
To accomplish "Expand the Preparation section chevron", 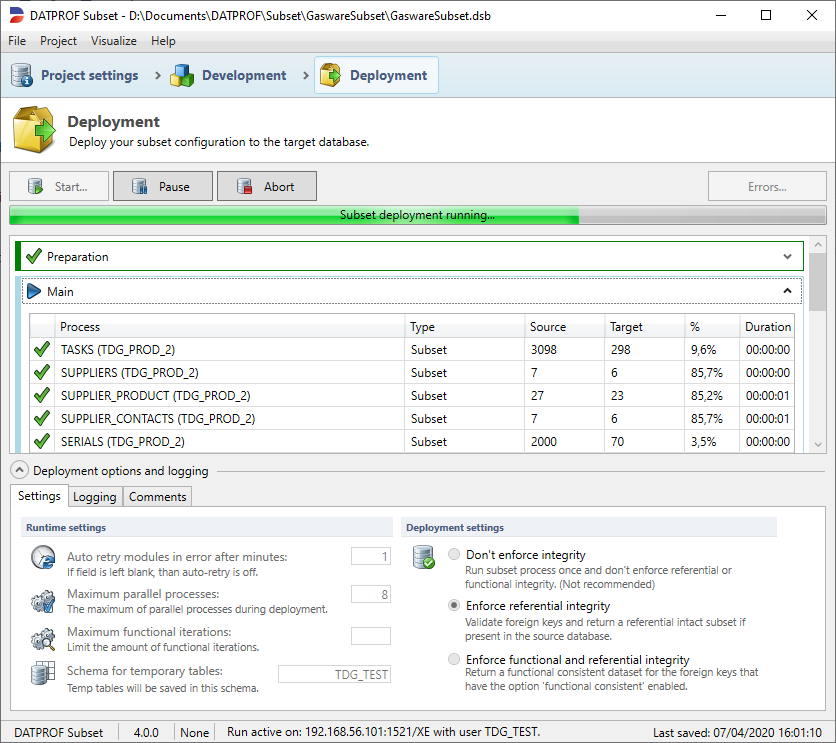I will point(788,257).
